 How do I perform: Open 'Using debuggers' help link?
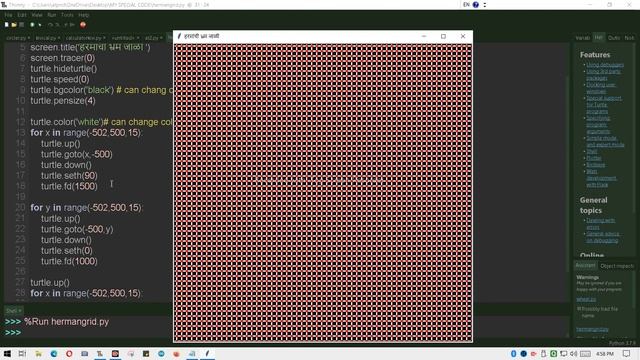coord(605,65)
